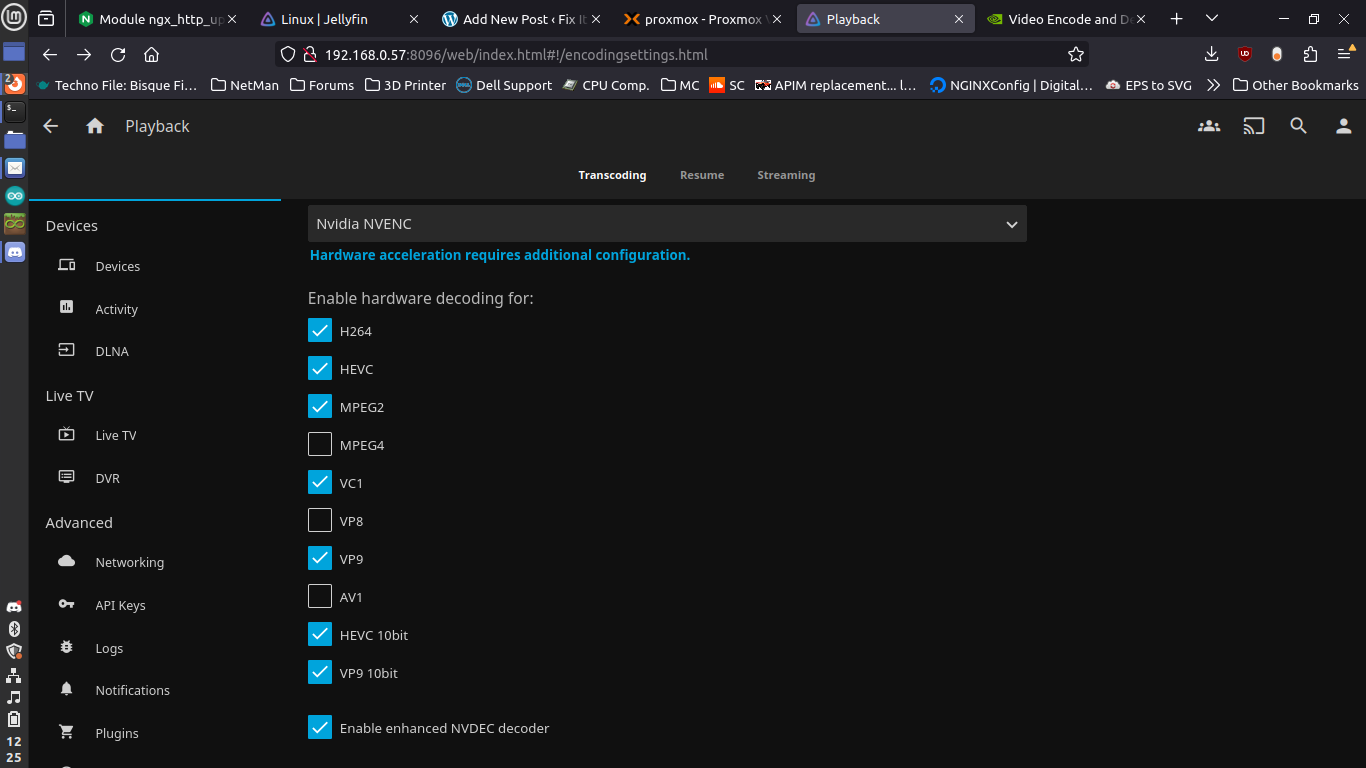1366x768 pixels.
Task: Open the Other Bookmarks folder
Action: tap(1296, 85)
